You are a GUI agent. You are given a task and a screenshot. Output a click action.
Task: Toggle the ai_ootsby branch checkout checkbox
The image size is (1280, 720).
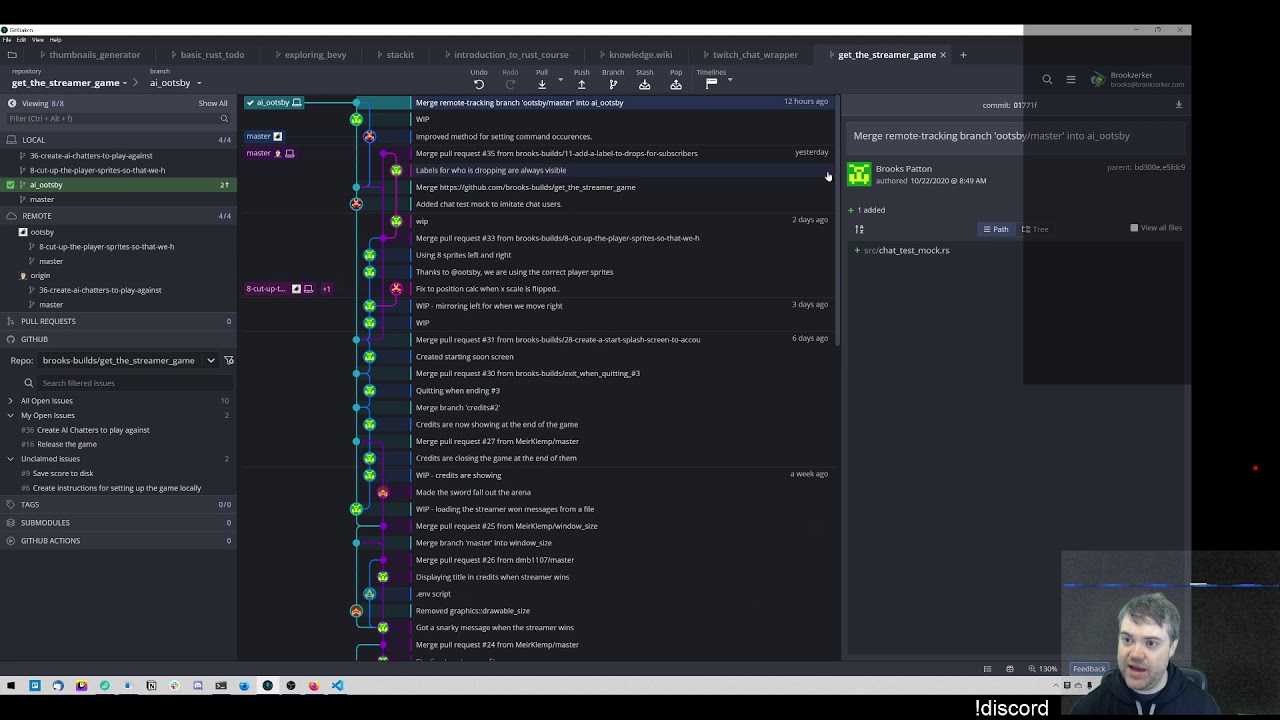point(10,185)
